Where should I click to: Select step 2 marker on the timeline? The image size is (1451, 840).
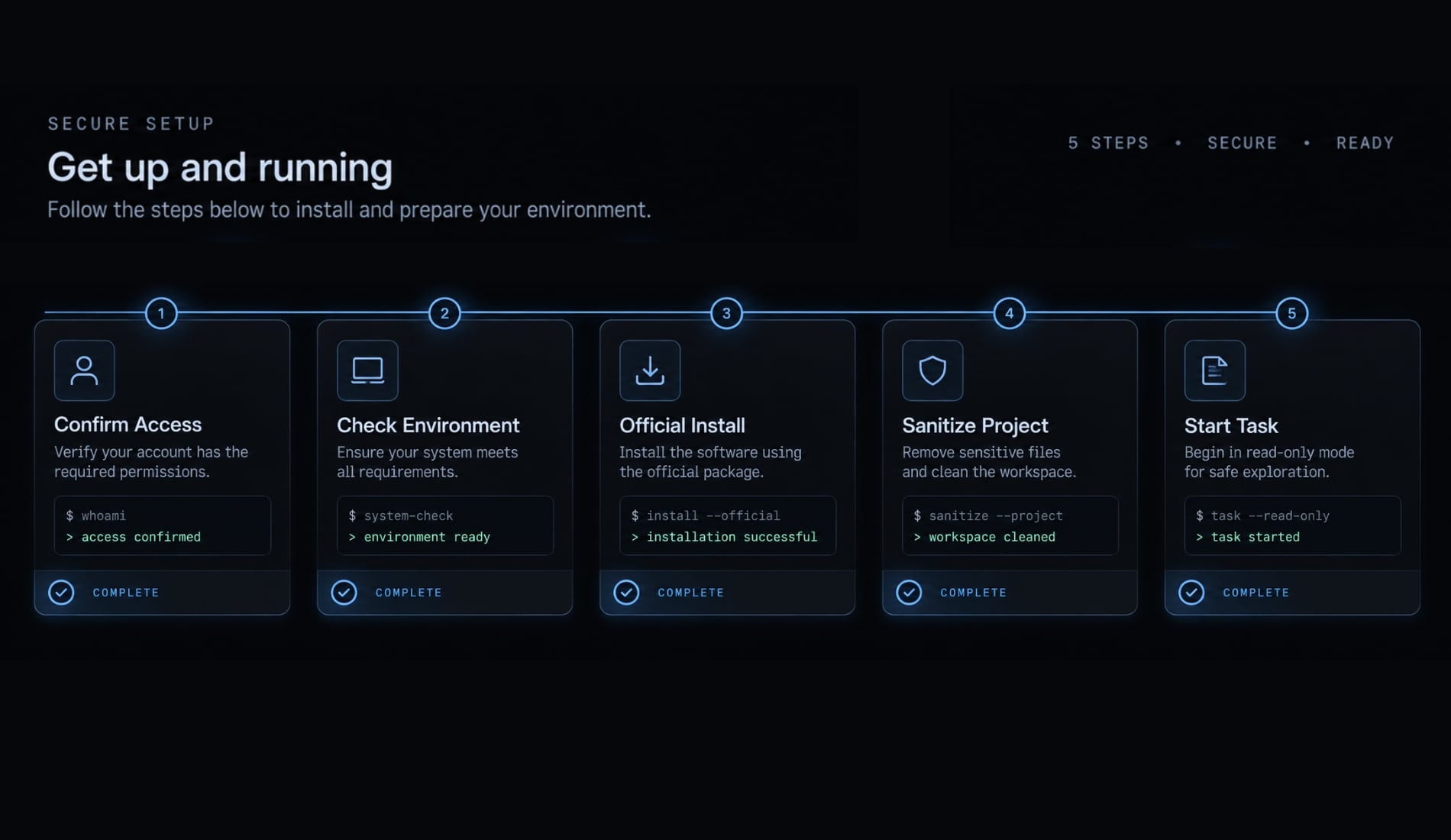pyautogui.click(x=444, y=313)
